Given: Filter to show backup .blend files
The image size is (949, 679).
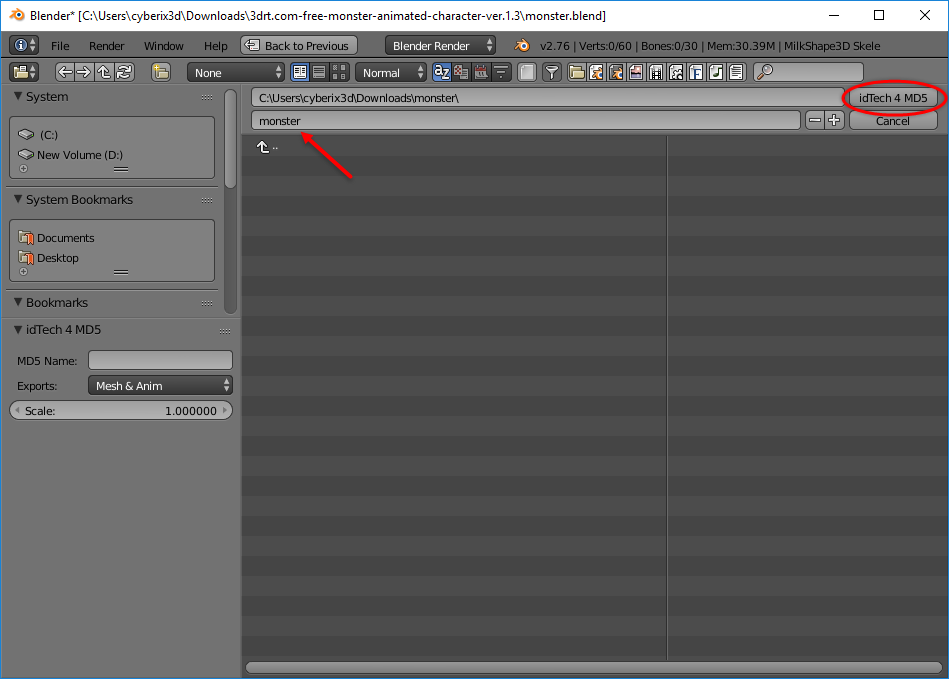Looking at the screenshot, I should tap(616, 72).
